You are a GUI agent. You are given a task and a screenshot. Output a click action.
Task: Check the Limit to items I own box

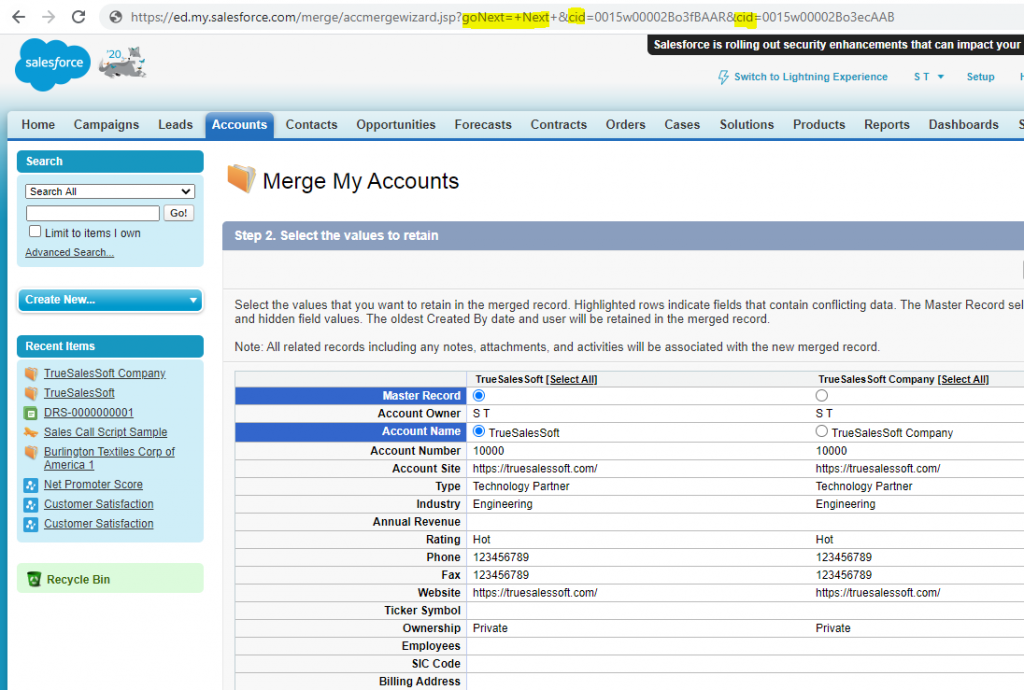(35, 231)
